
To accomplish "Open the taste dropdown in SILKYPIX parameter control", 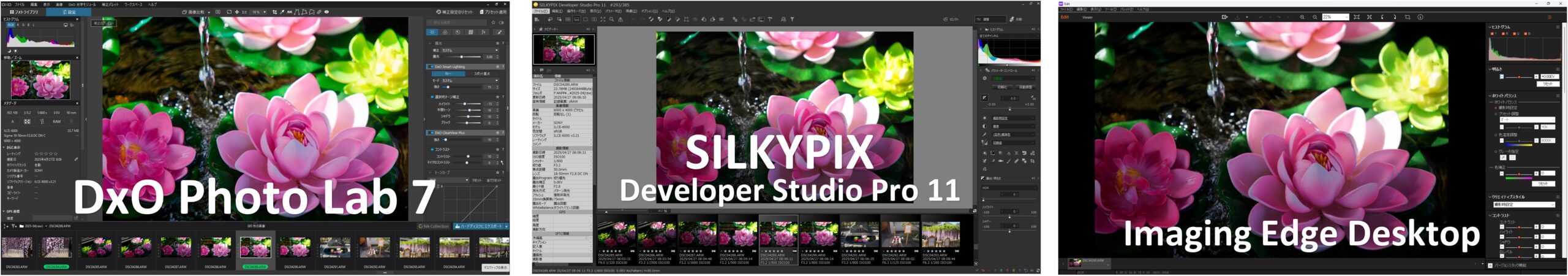I will click(1013, 78).
